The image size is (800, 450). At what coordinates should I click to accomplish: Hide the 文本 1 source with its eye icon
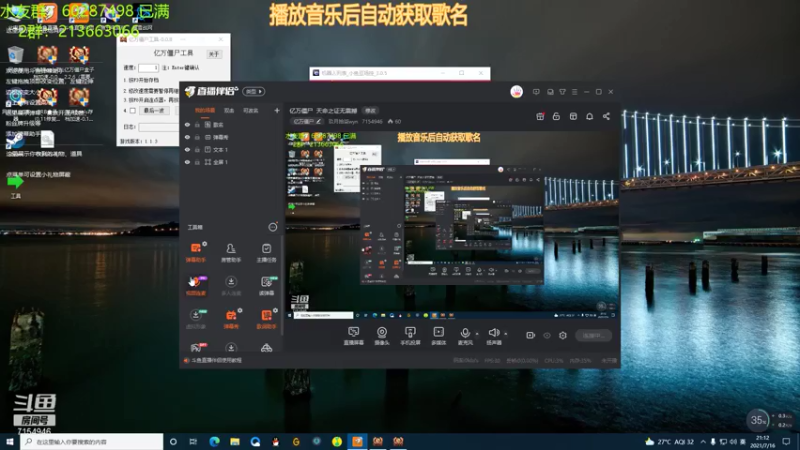click(x=187, y=149)
